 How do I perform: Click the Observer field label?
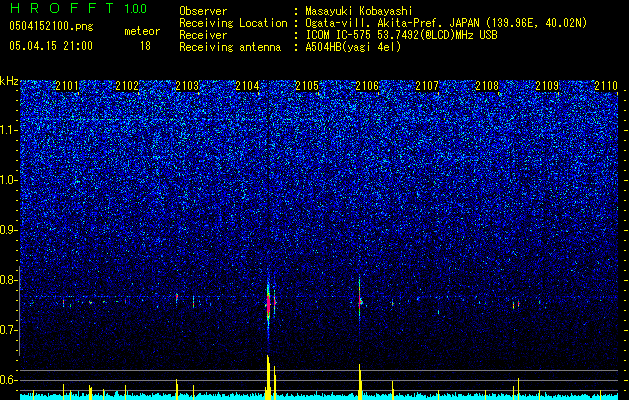[x=203, y=11]
